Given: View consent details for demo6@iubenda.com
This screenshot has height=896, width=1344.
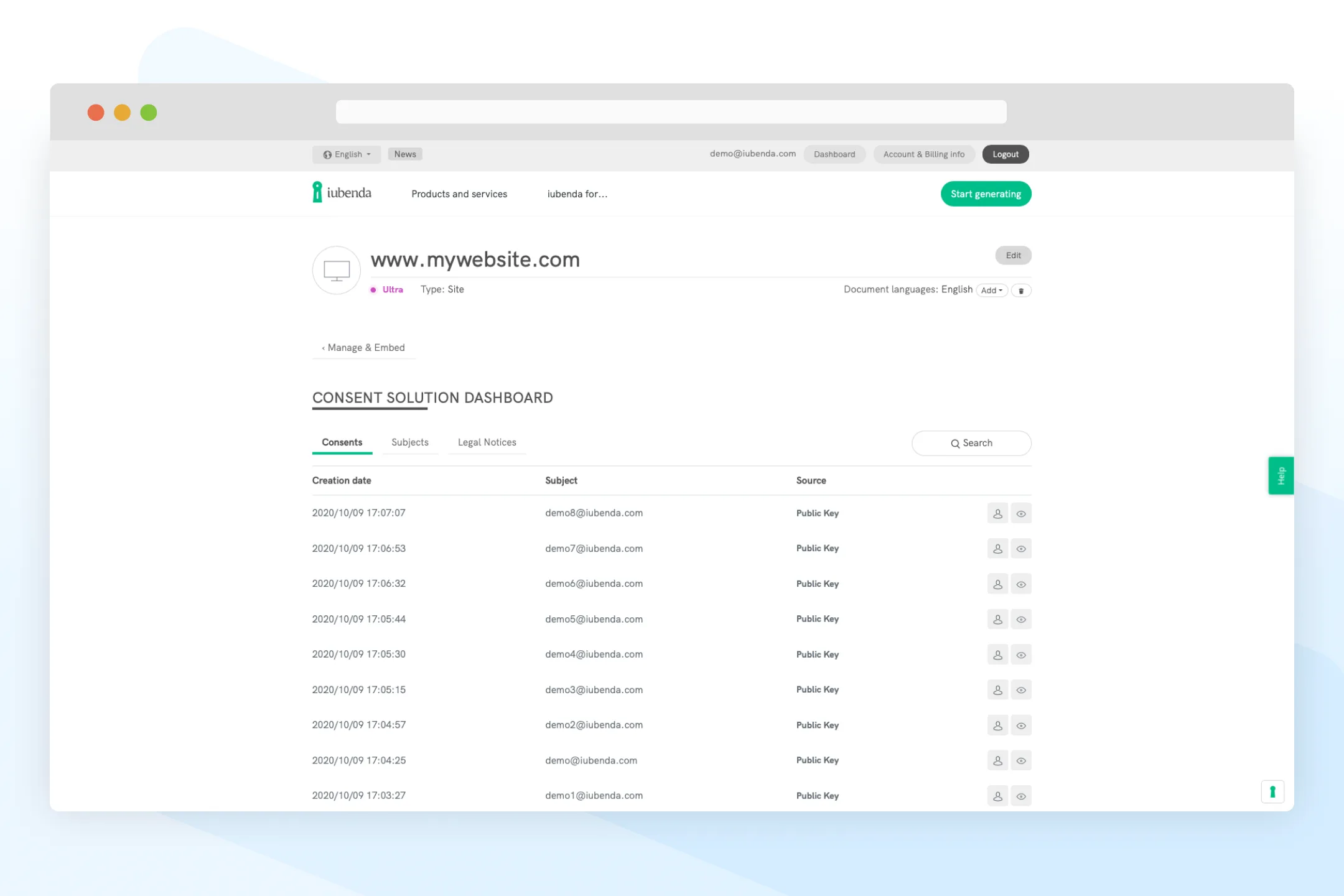Looking at the screenshot, I should (x=1021, y=584).
